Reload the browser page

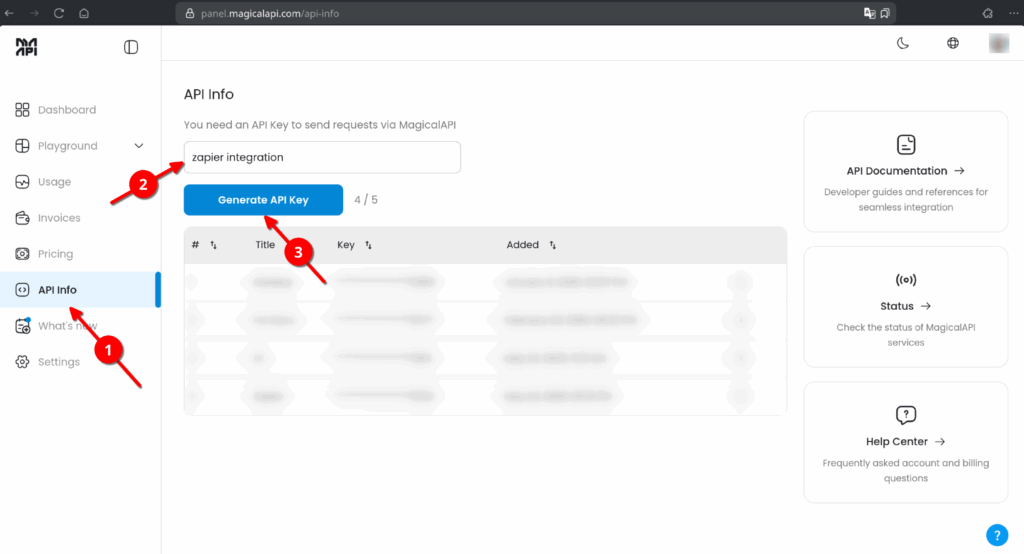(x=59, y=13)
